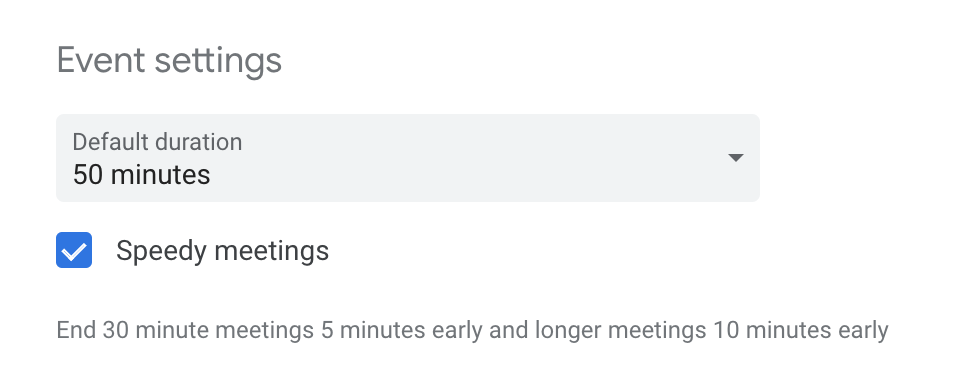Click the speedy meetings description text
The height and width of the screenshot is (370, 954).
pyautogui.click(x=472, y=330)
